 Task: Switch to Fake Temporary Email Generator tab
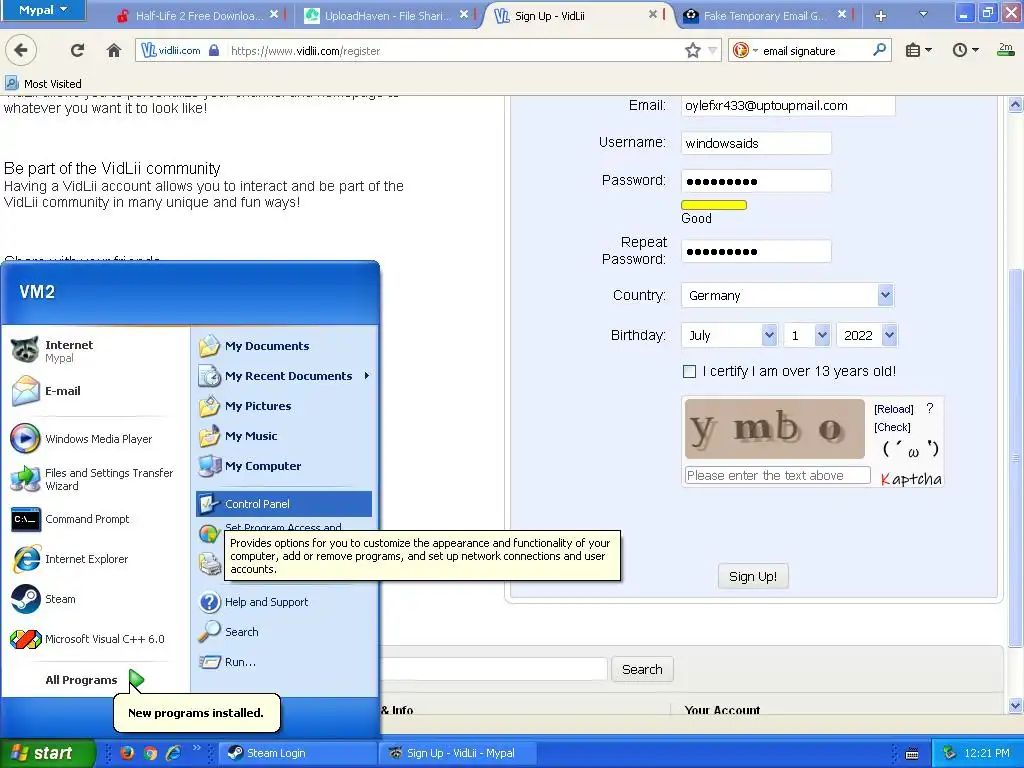[763, 16]
